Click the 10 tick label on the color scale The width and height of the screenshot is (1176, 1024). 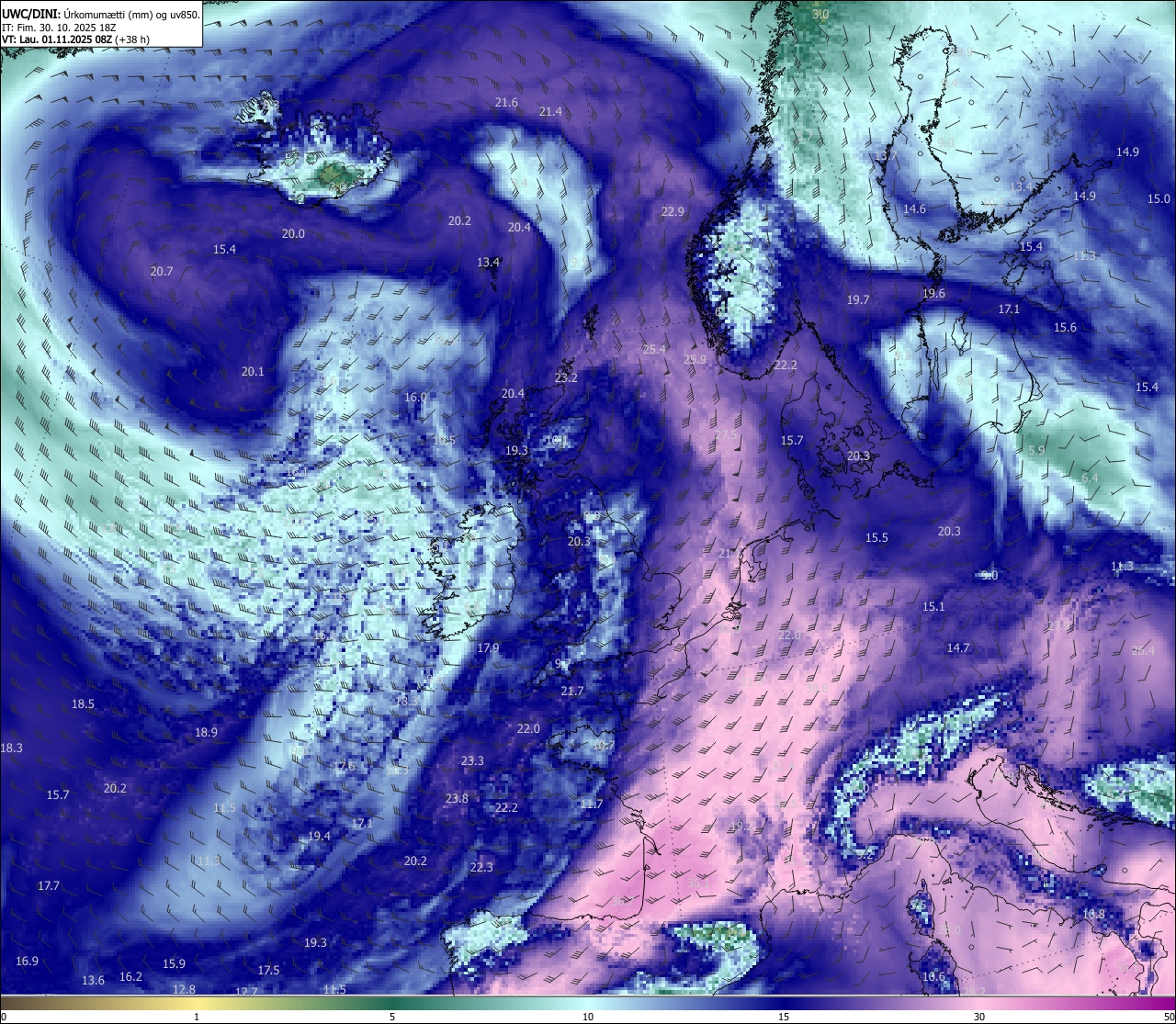click(588, 1017)
